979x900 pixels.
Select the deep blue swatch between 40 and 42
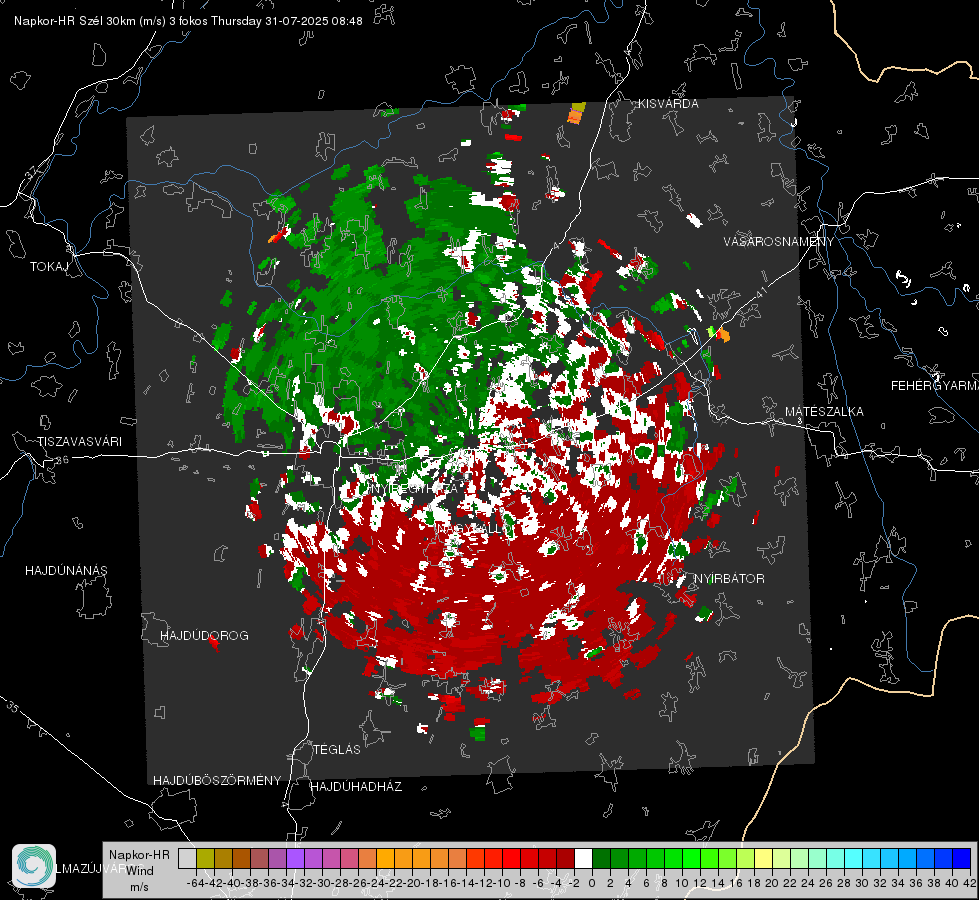(x=962, y=858)
